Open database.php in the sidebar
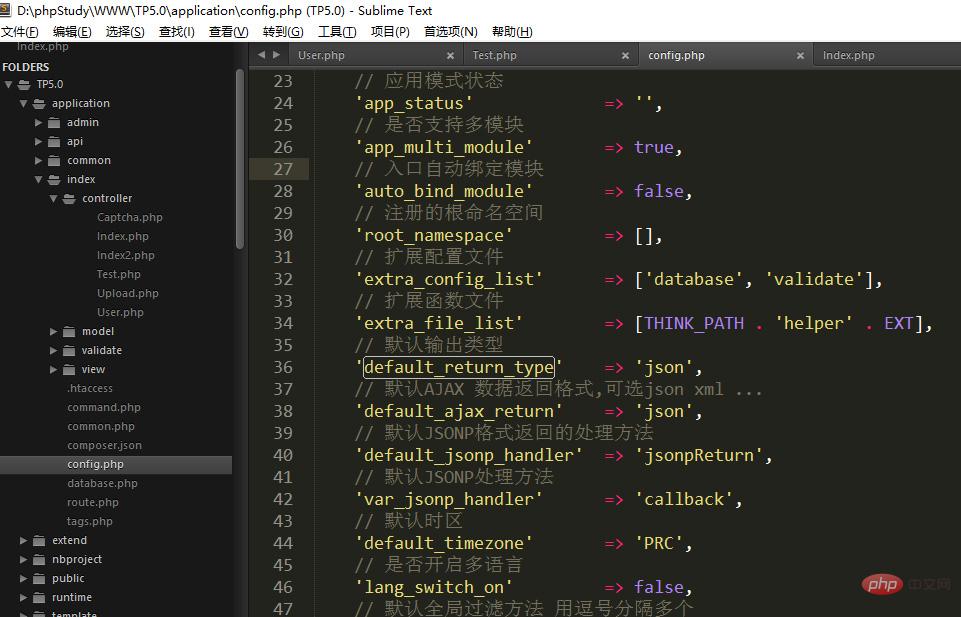 (102, 483)
